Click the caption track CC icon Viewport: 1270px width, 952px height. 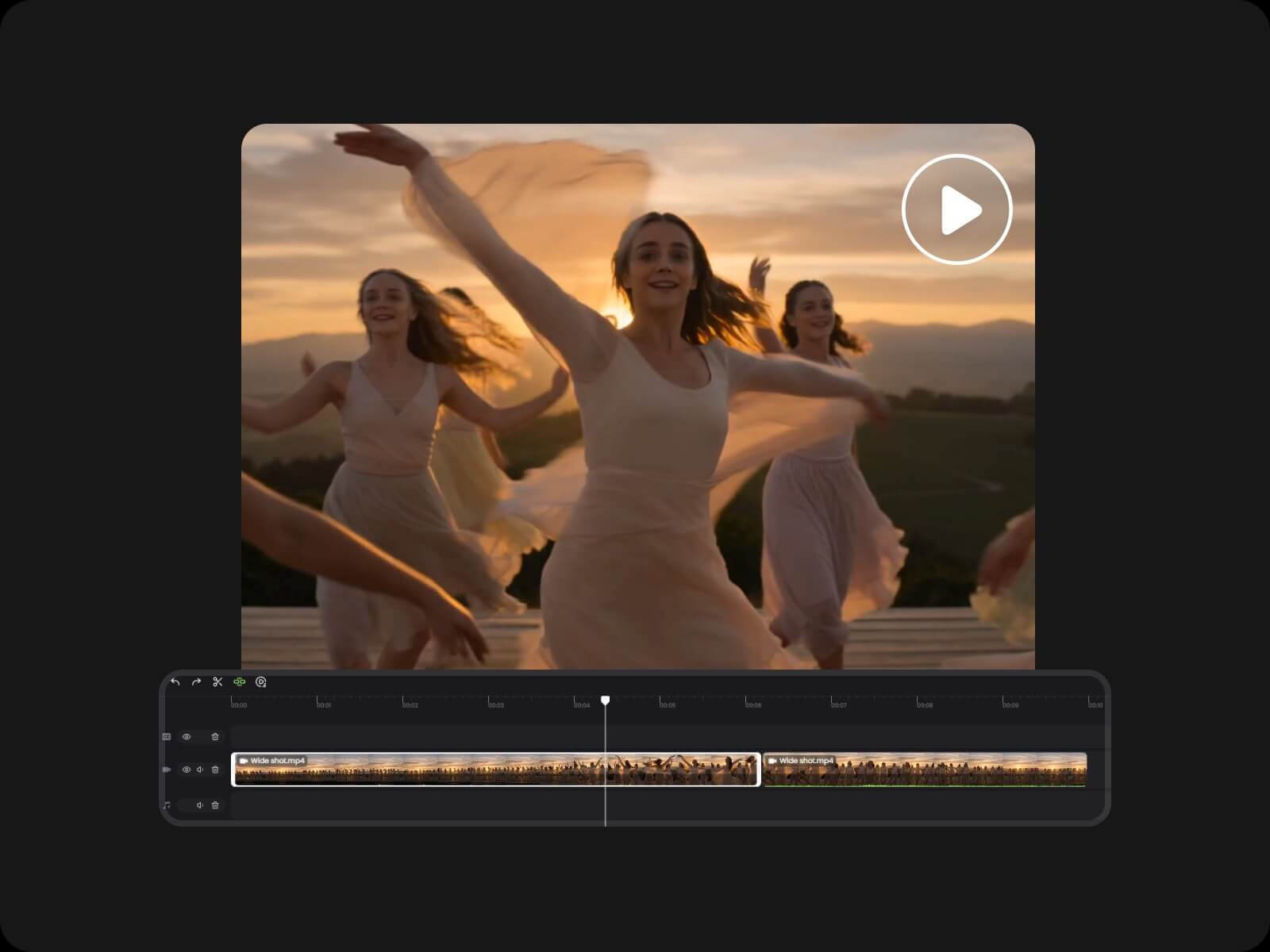pos(167,737)
